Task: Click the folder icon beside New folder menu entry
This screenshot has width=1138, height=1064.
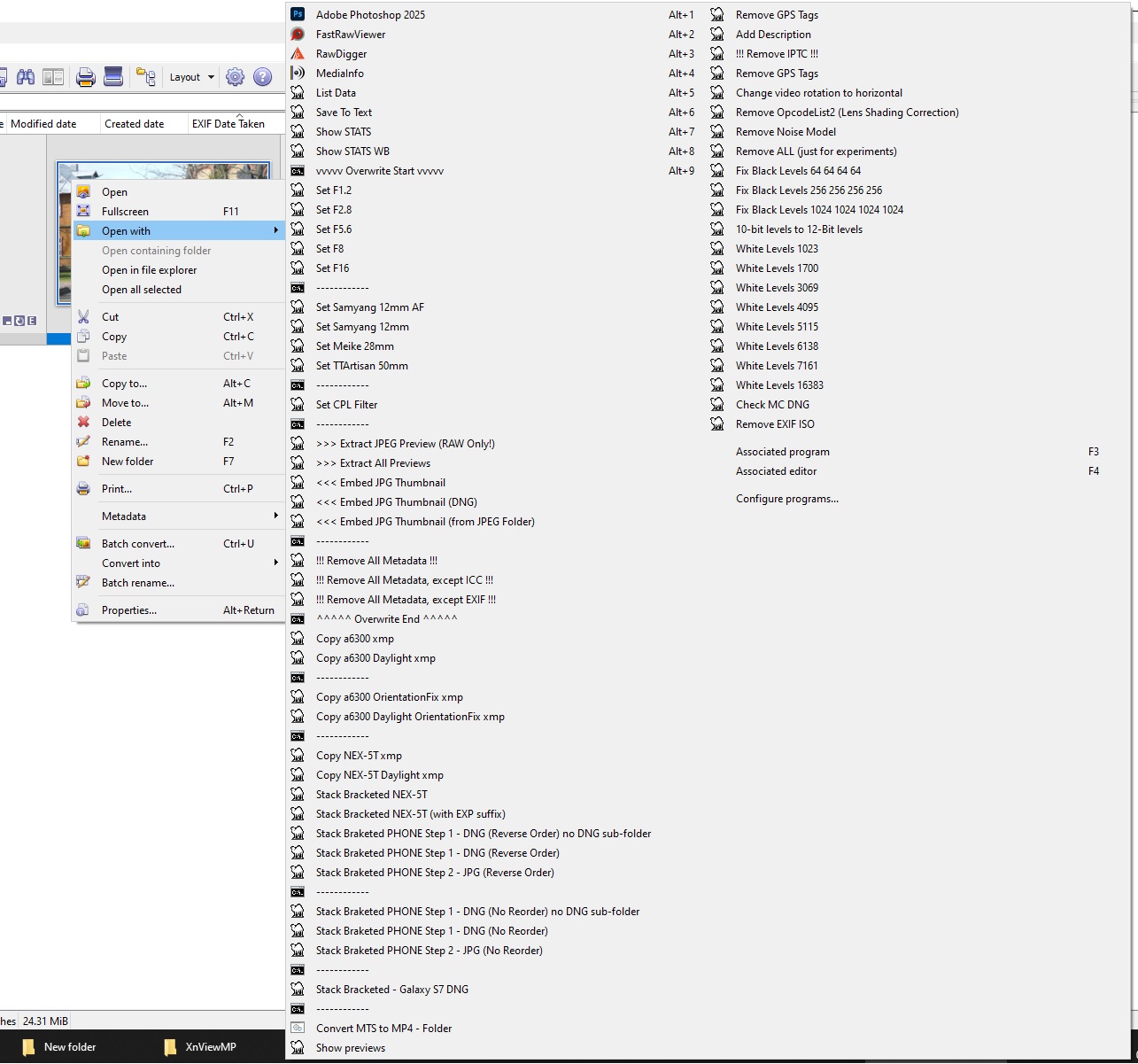Action: (83, 461)
